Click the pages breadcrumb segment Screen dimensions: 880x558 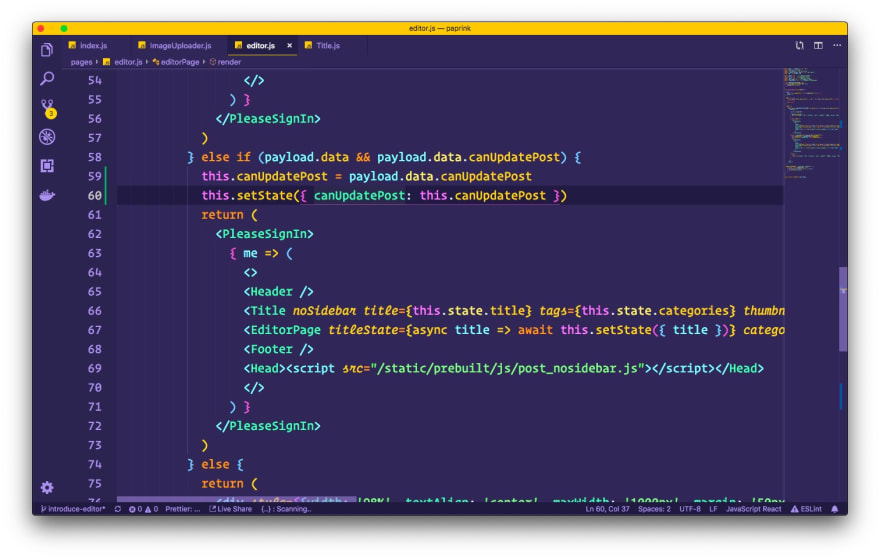[x=81, y=62]
